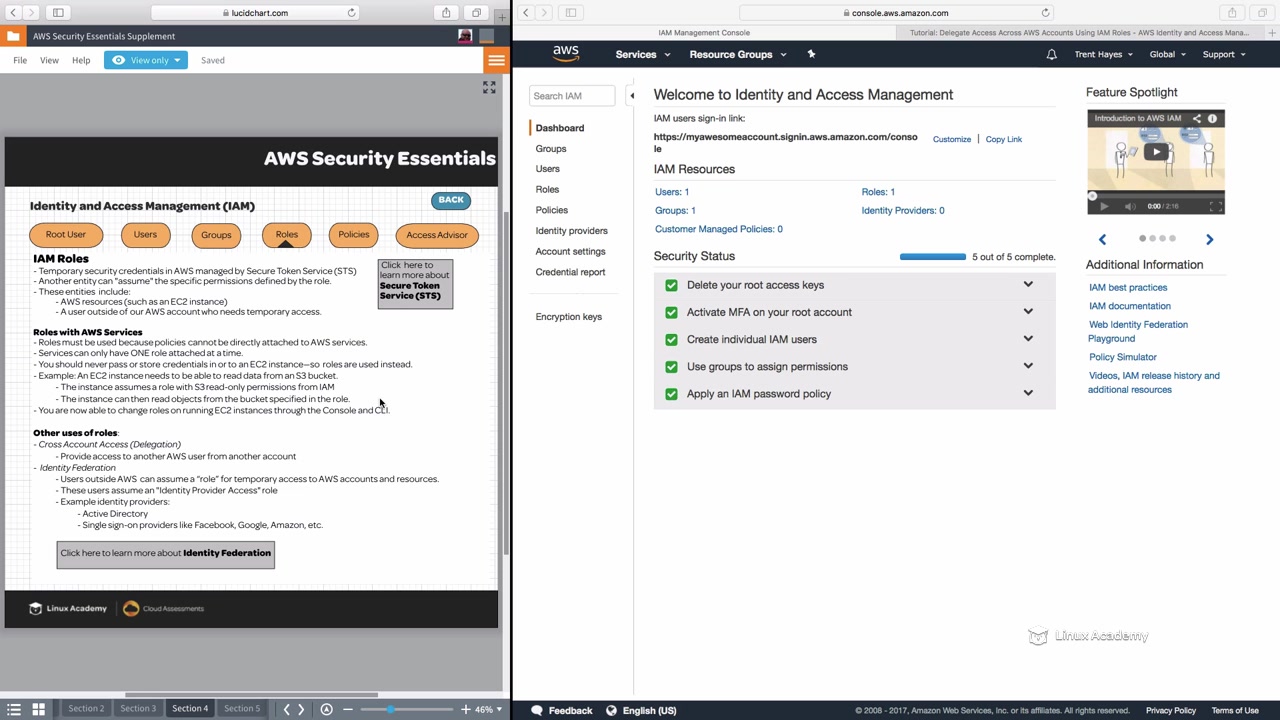Click the pin icon in AWS navbar
Screen dimensions: 1280x720
[811, 54]
